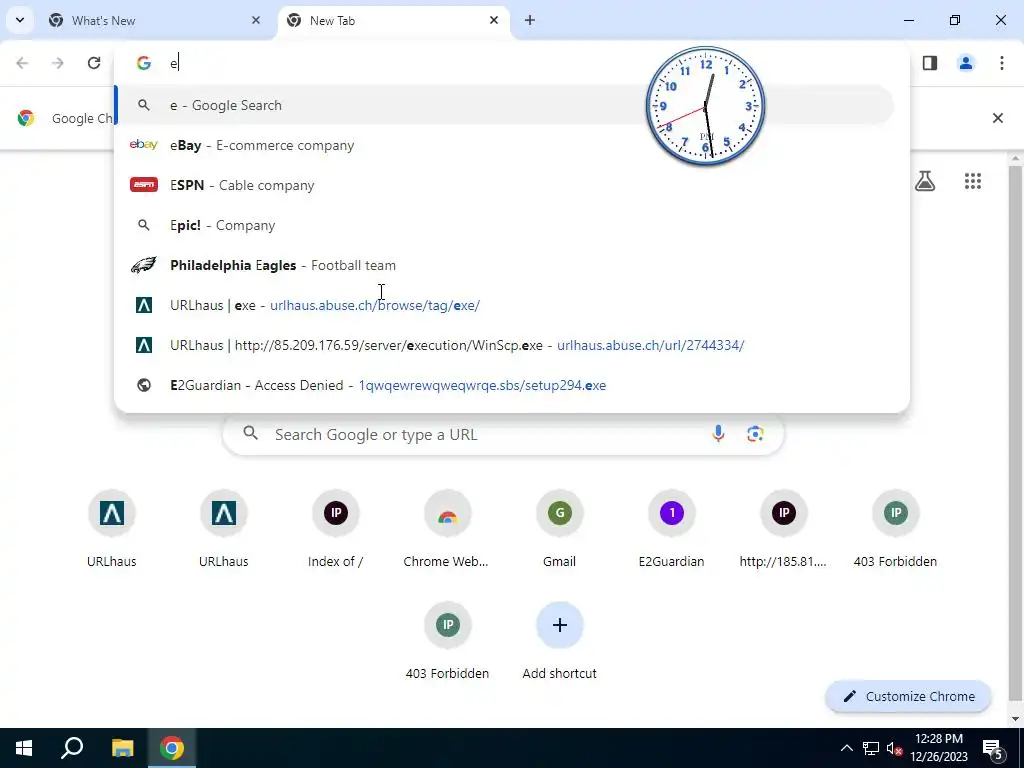The width and height of the screenshot is (1024, 768).
Task: Close the New Tab tab
Action: pos(494,20)
